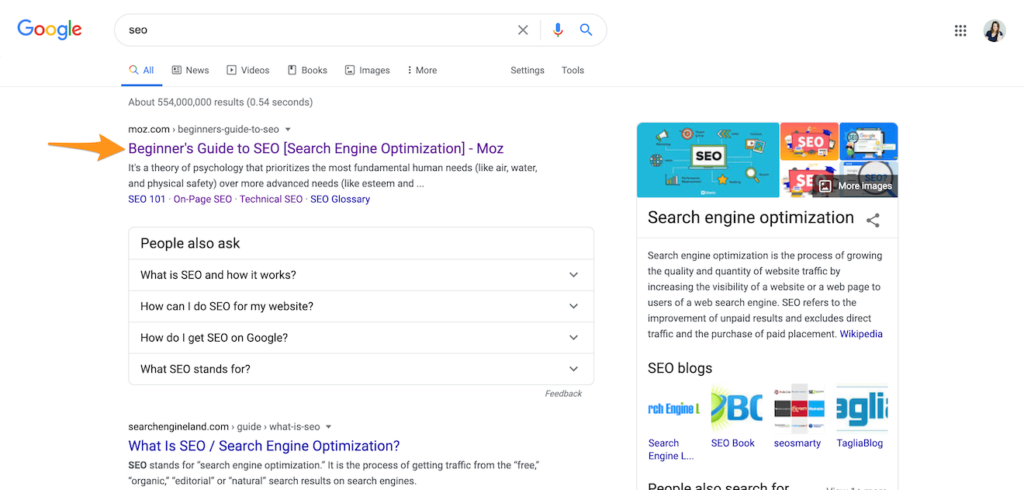
Task: Click the People also ask heading
Action: click(x=190, y=244)
